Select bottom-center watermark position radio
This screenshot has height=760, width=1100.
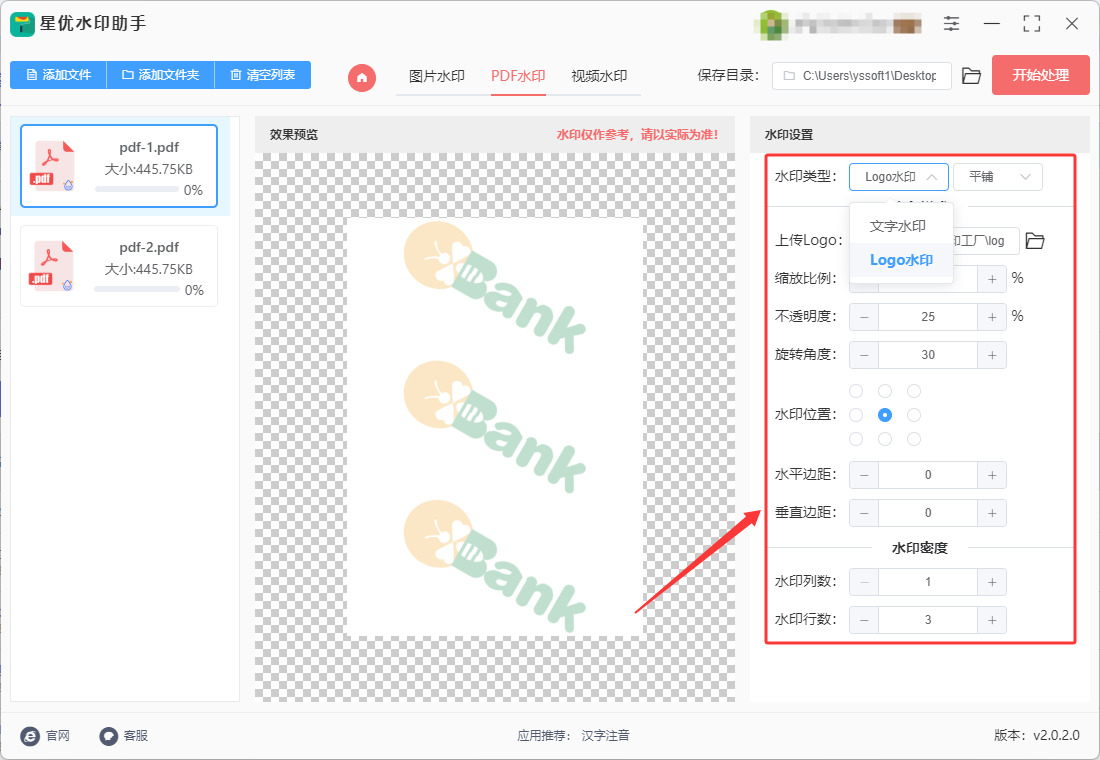(x=885, y=439)
